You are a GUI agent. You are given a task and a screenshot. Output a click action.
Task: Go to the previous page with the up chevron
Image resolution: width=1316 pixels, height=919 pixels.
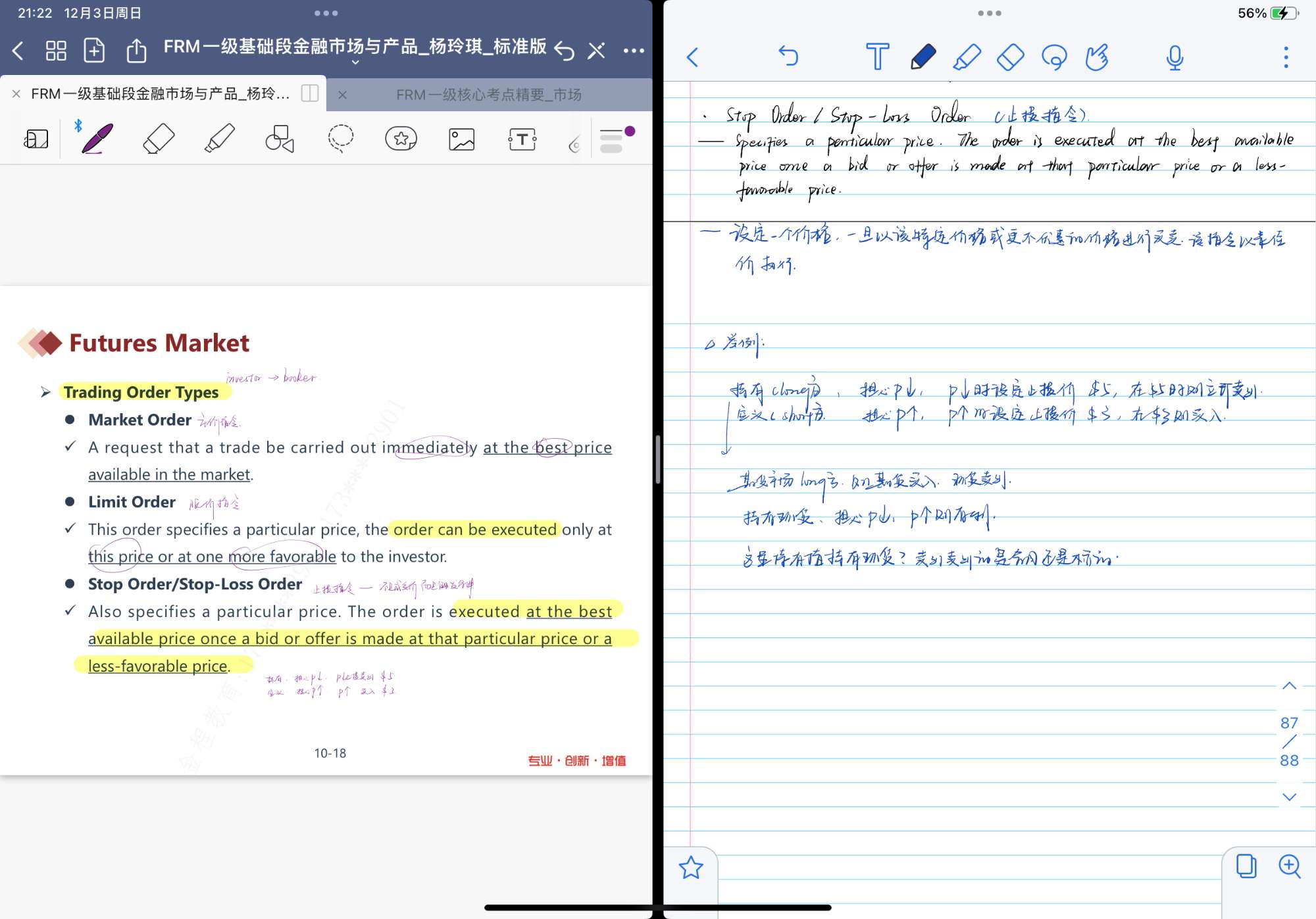tap(1289, 685)
